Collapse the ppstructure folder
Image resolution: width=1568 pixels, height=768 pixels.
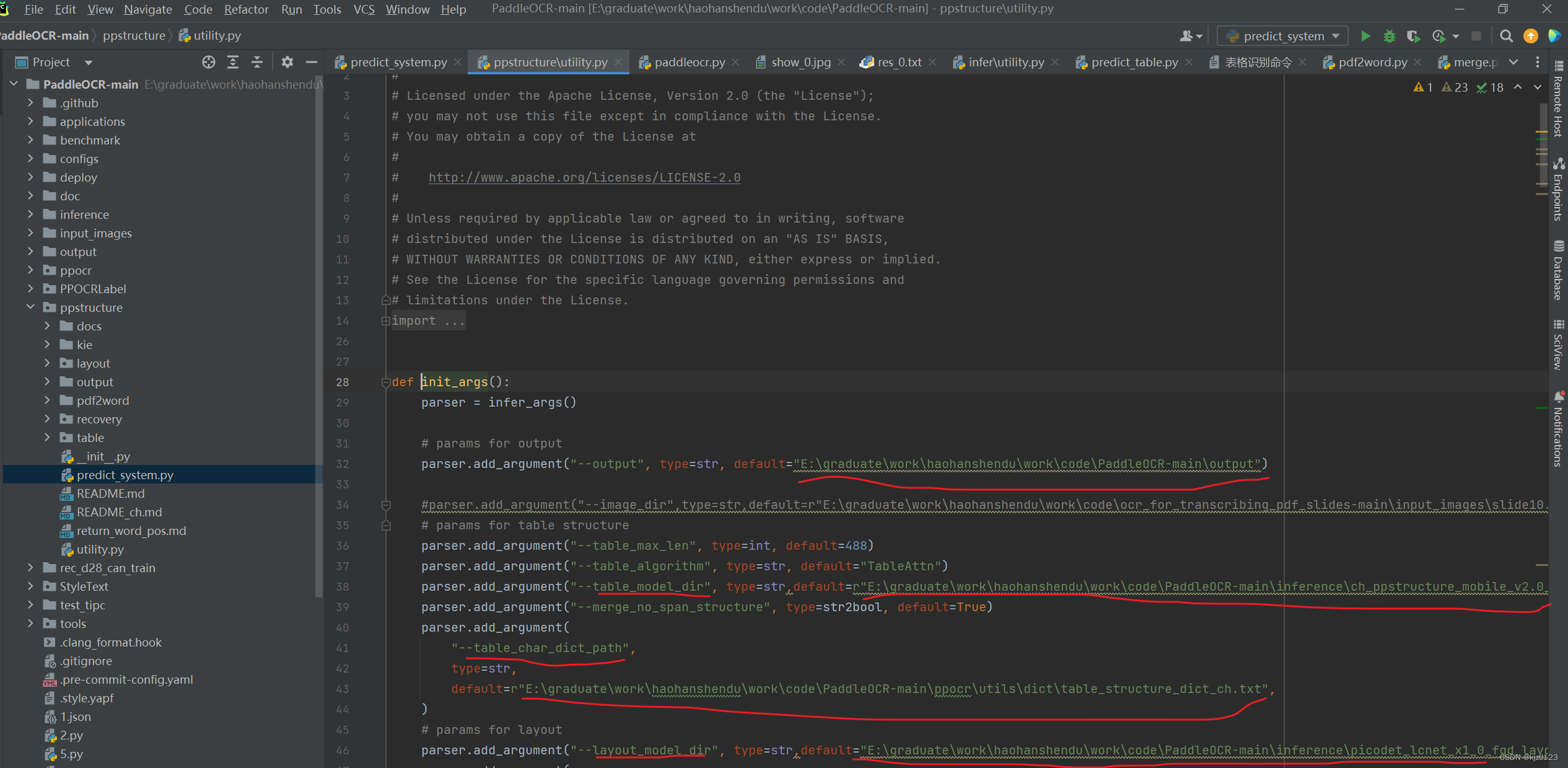coord(30,307)
